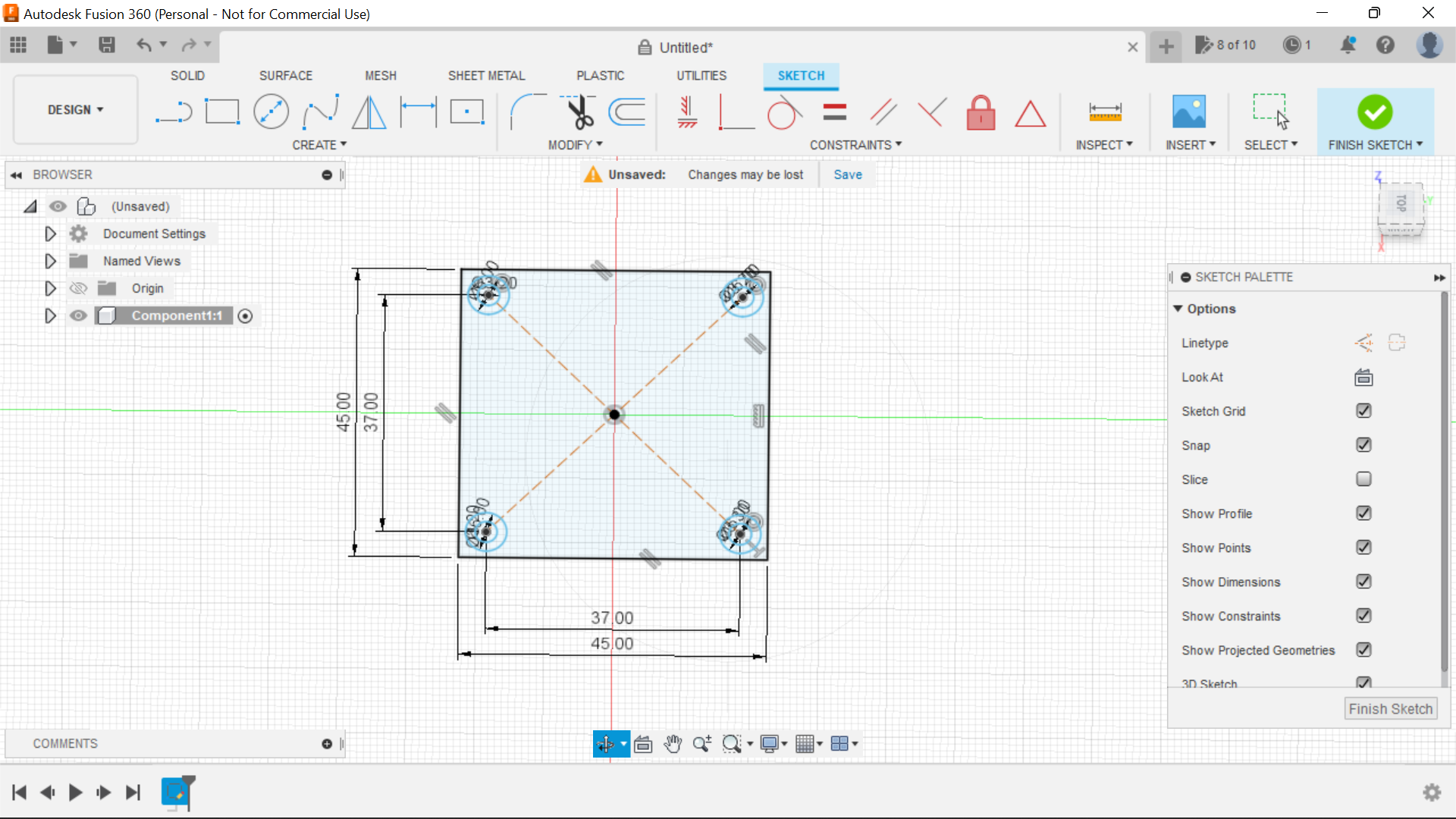Apply Perpendicular constraint
Screen dimensions: 1456x819
click(931, 112)
